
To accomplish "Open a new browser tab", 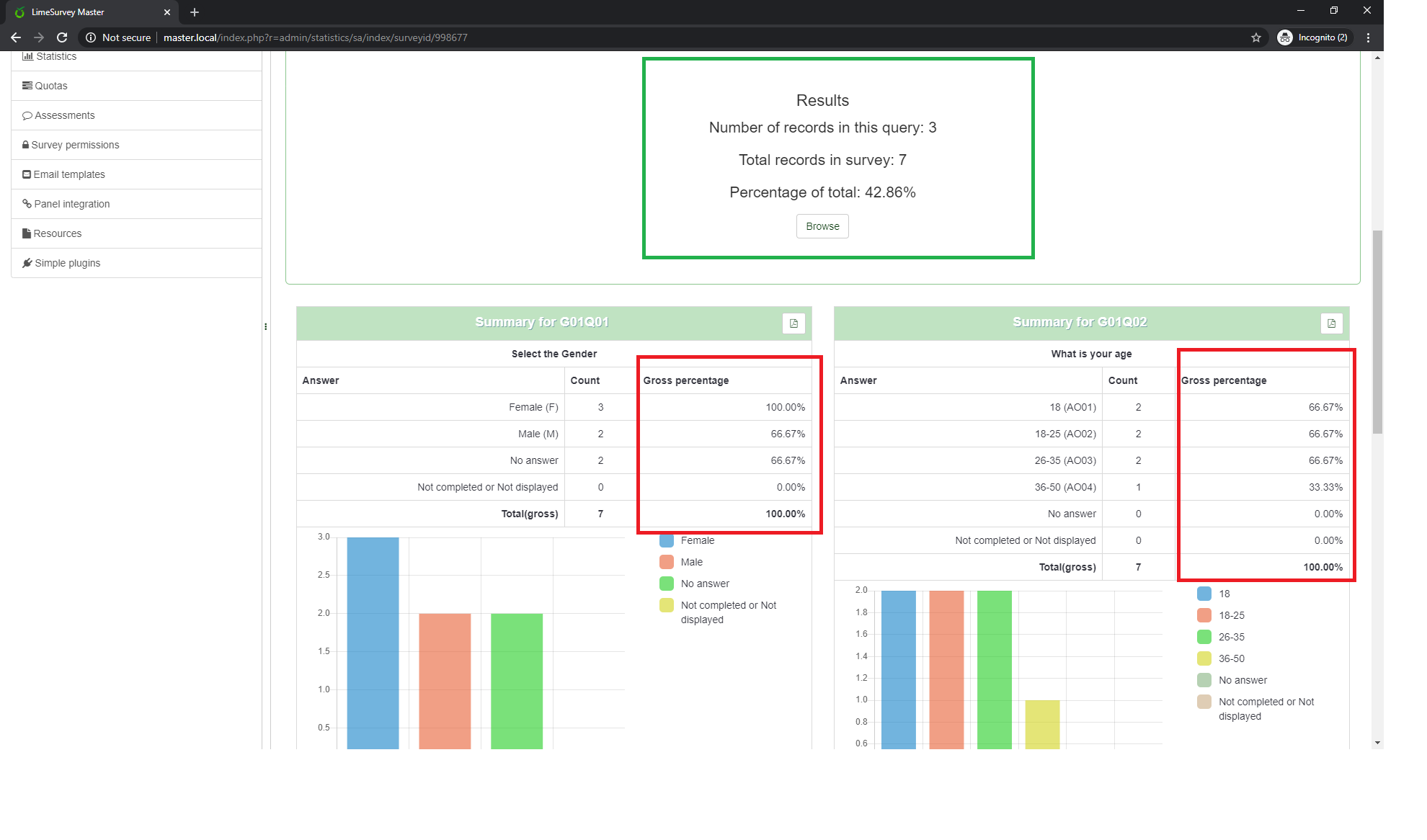I will click(x=195, y=12).
